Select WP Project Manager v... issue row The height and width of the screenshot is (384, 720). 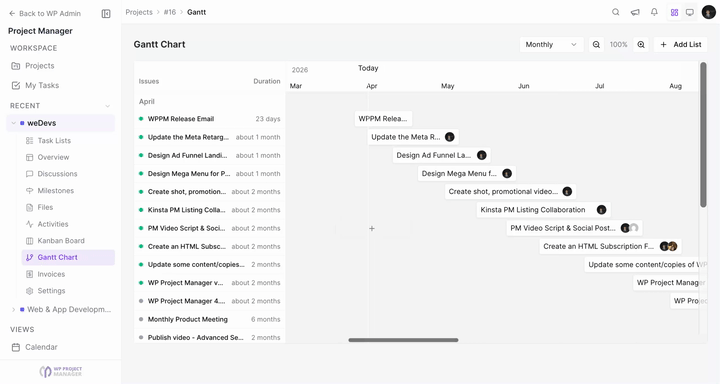(x=210, y=283)
